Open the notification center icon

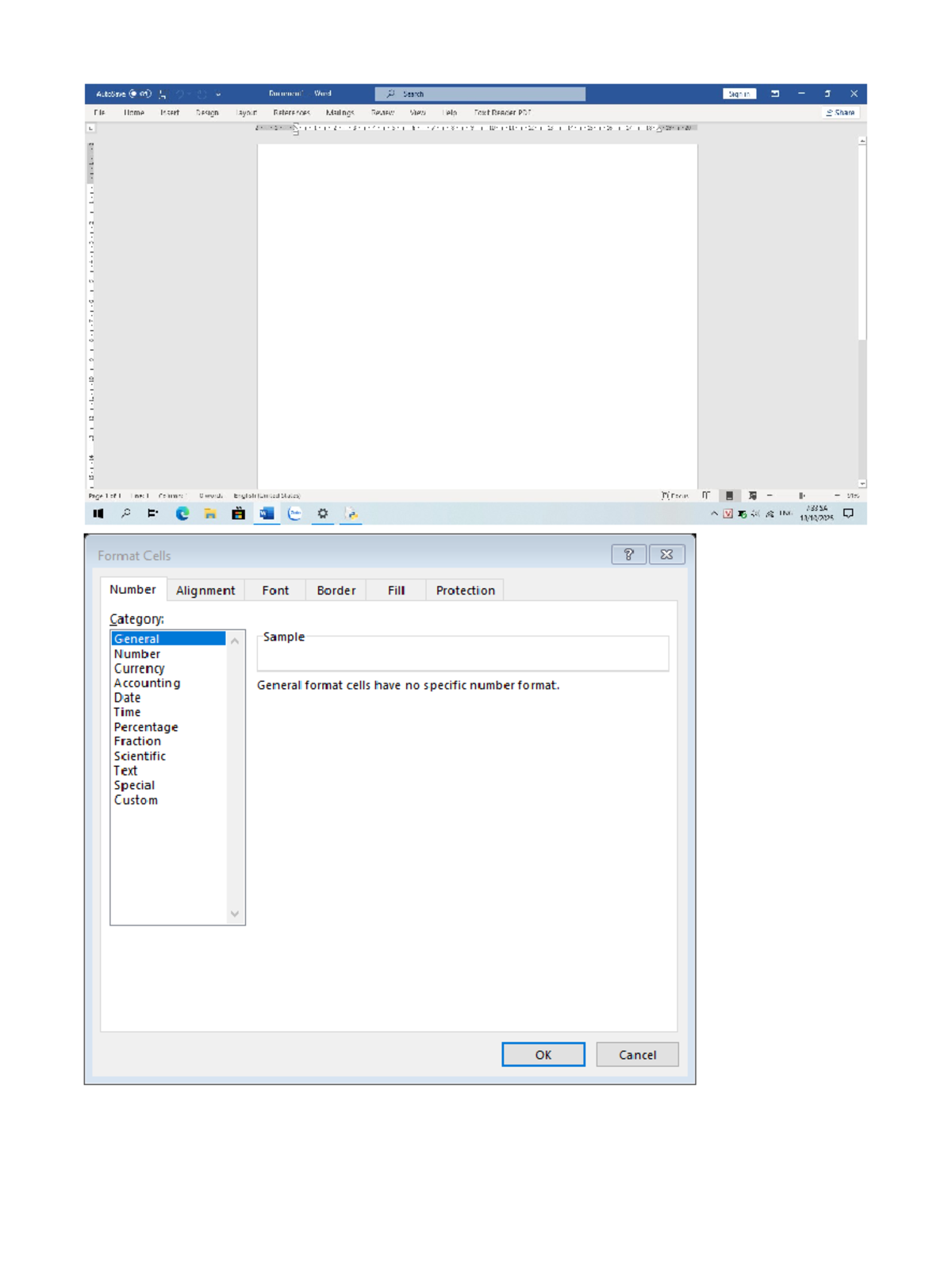tap(848, 514)
